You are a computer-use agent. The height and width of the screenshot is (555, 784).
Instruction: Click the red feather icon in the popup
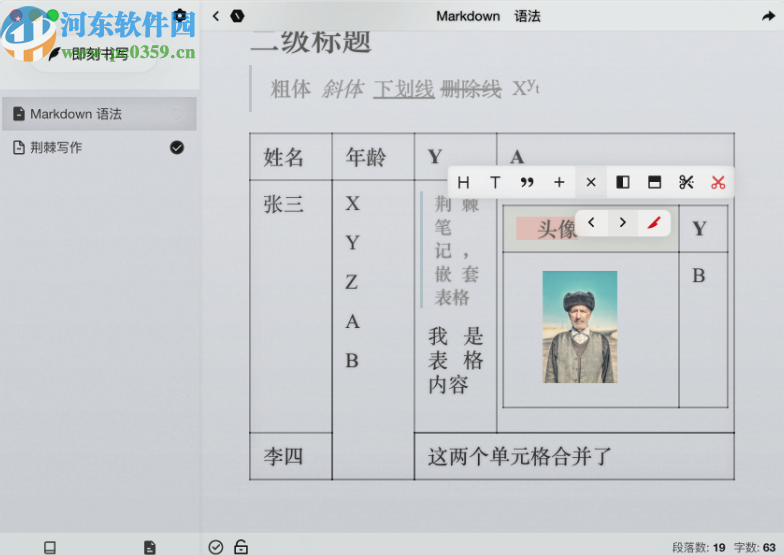tap(654, 222)
